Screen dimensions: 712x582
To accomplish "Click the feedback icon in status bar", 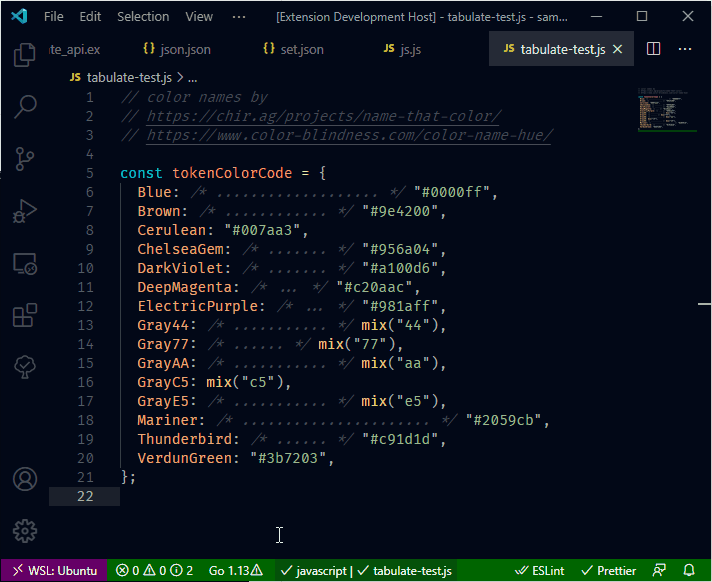I will click(x=659, y=571).
